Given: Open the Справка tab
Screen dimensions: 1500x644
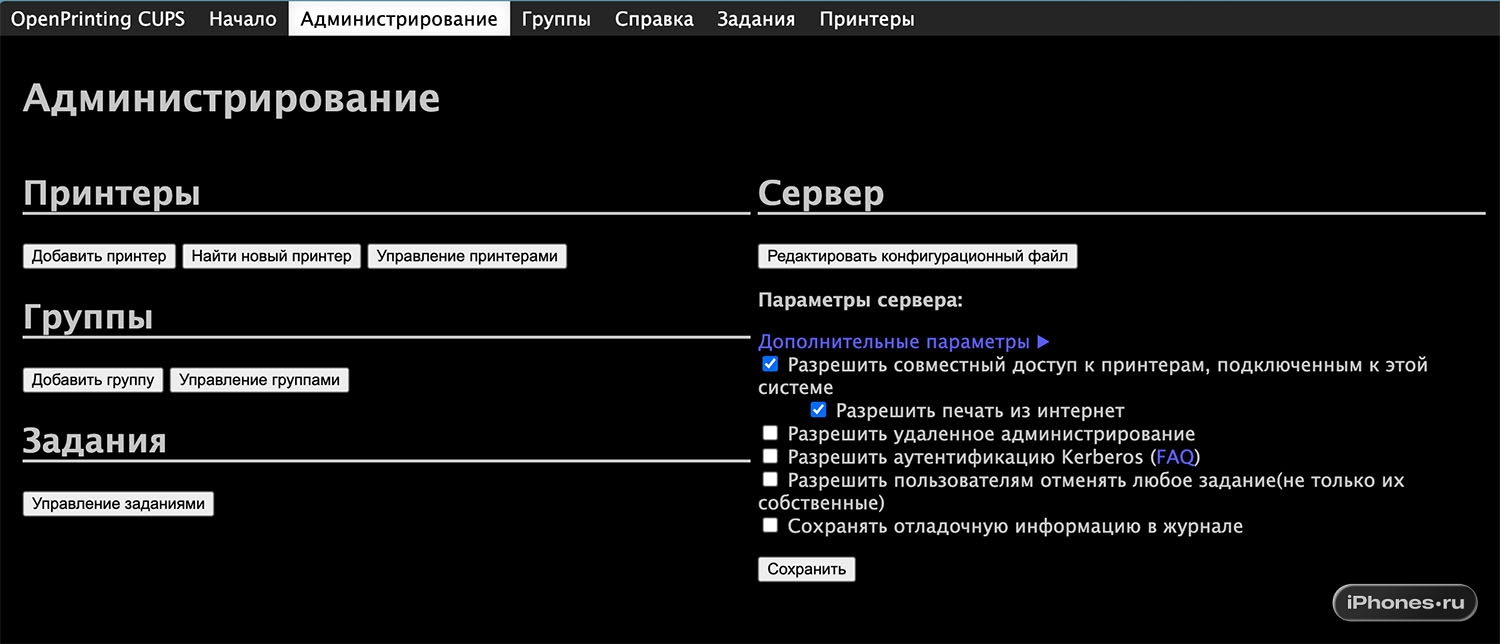Looking at the screenshot, I should (x=654, y=19).
